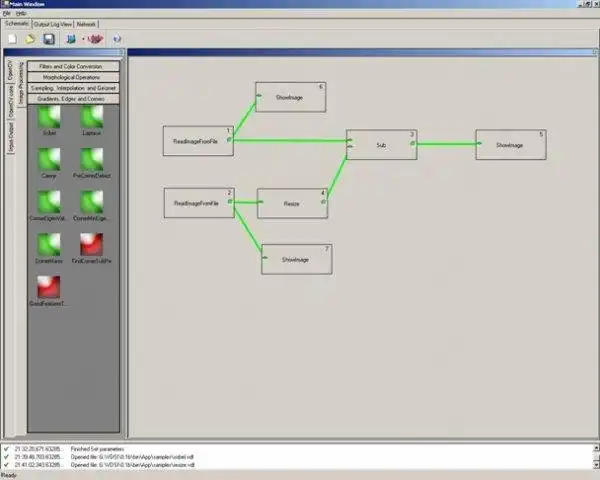
Task: Click the last log entry 'Opened file'
Action: tap(132, 465)
